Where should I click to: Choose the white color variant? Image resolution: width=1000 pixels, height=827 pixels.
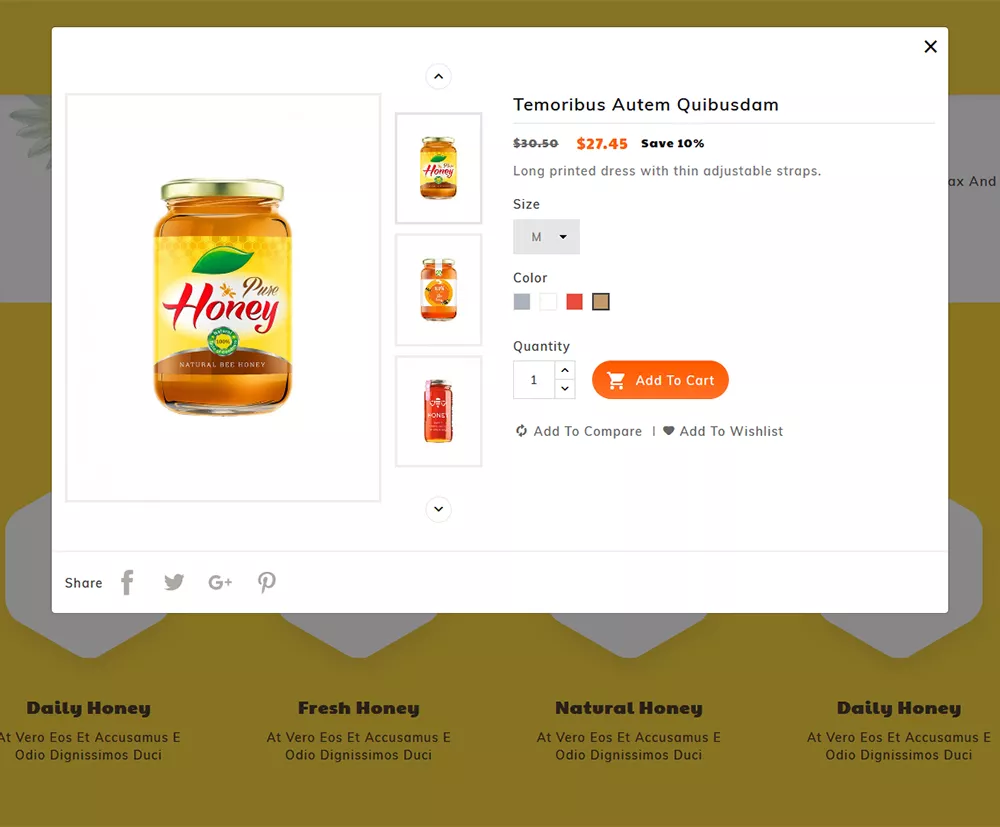click(x=548, y=301)
